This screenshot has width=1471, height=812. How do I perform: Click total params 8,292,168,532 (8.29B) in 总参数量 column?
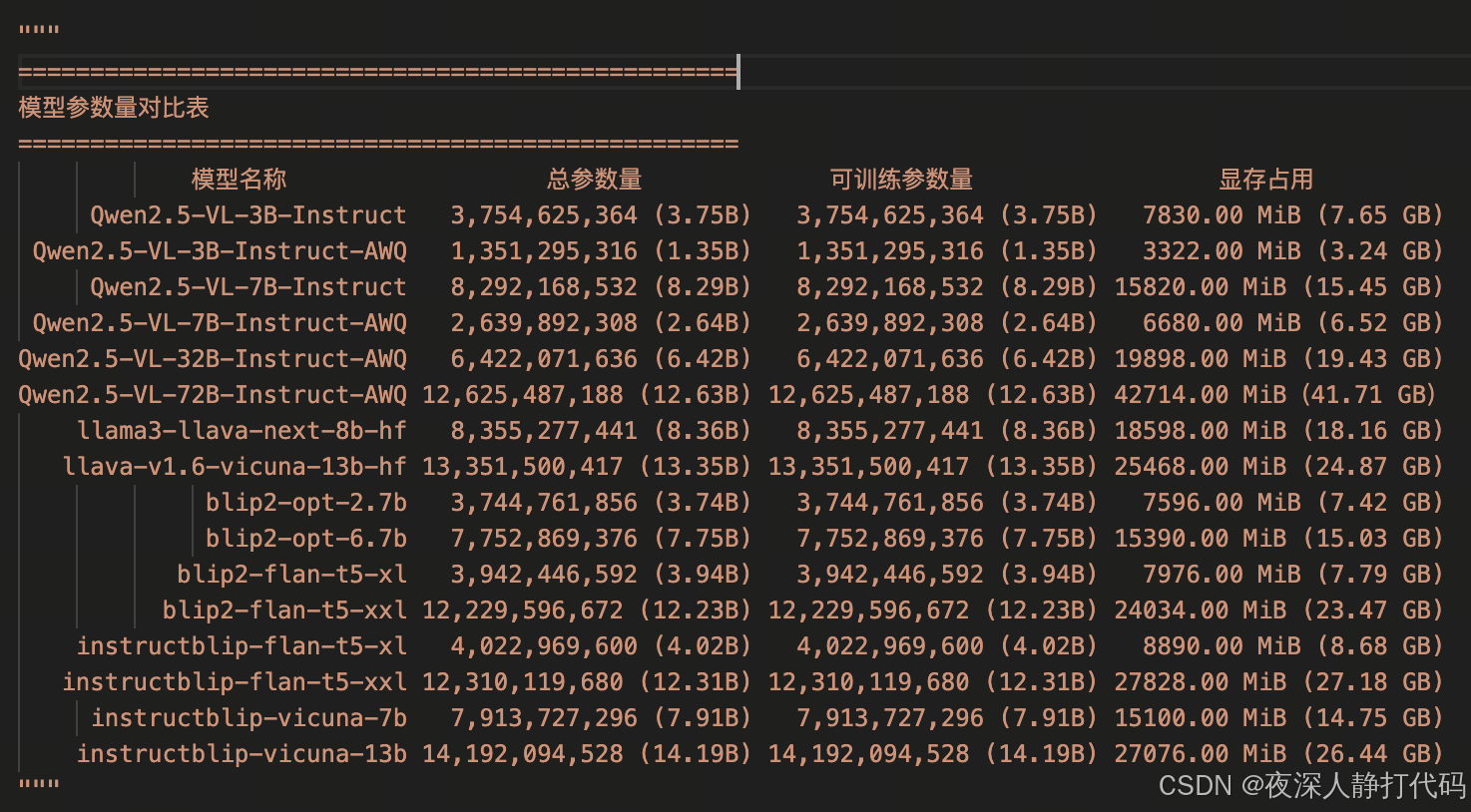(601, 287)
